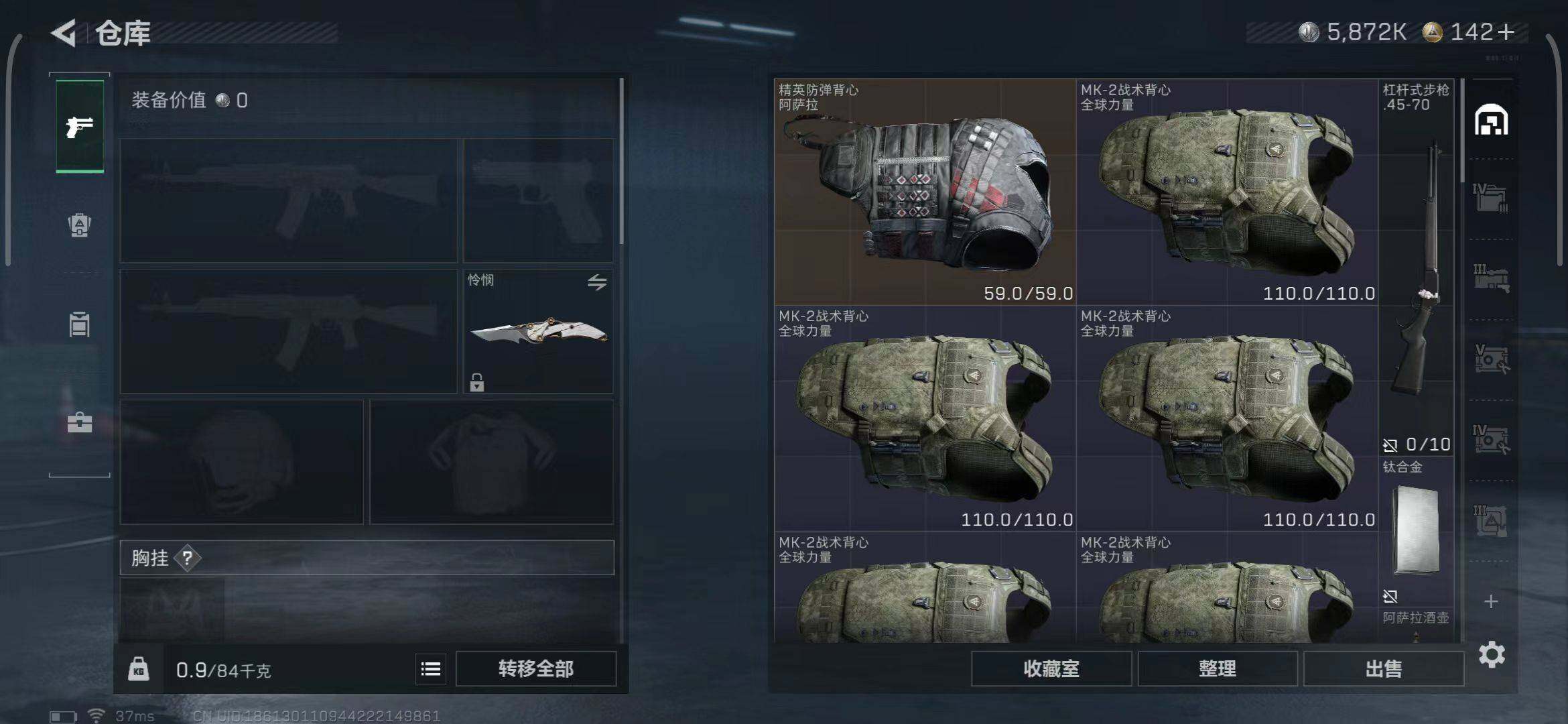Select the main warehouse home icon
The image size is (1568, 724).
(x=1491, y=121)
